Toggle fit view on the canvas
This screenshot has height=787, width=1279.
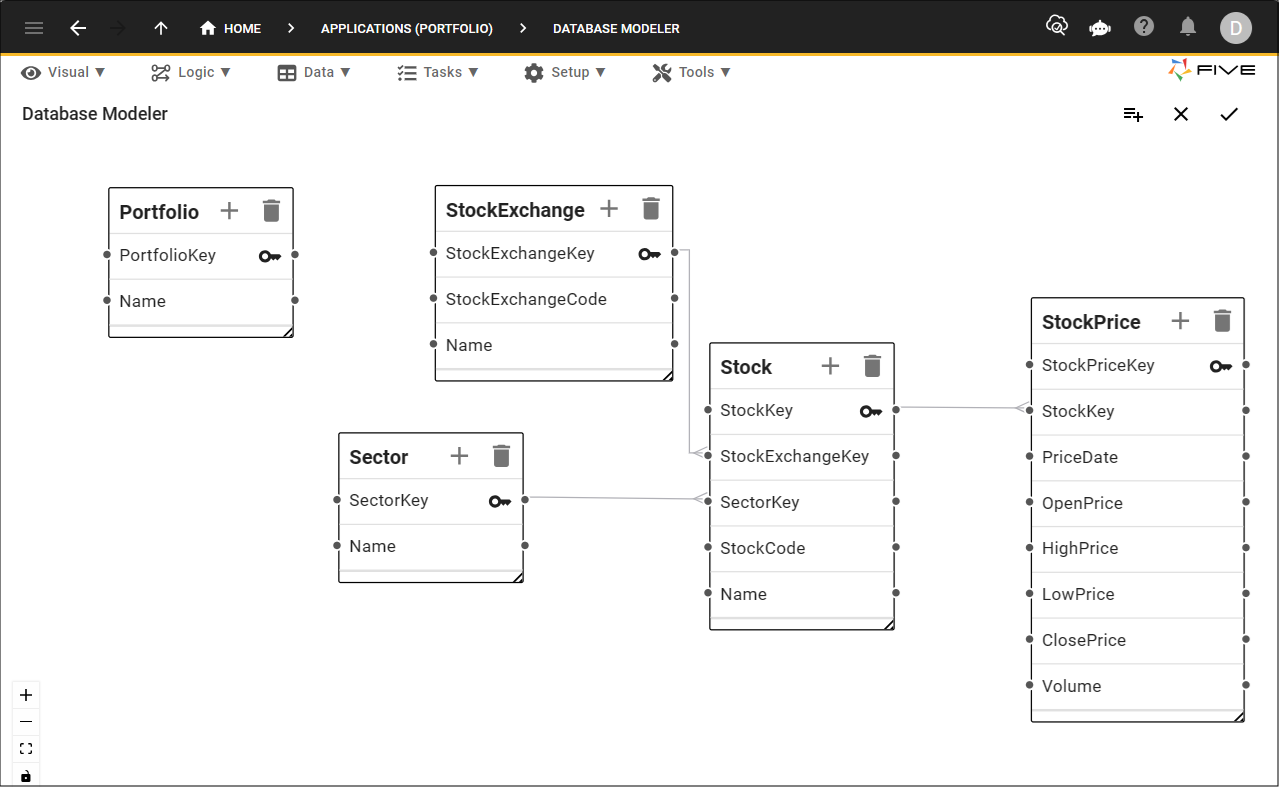click(x=26, y=749)
